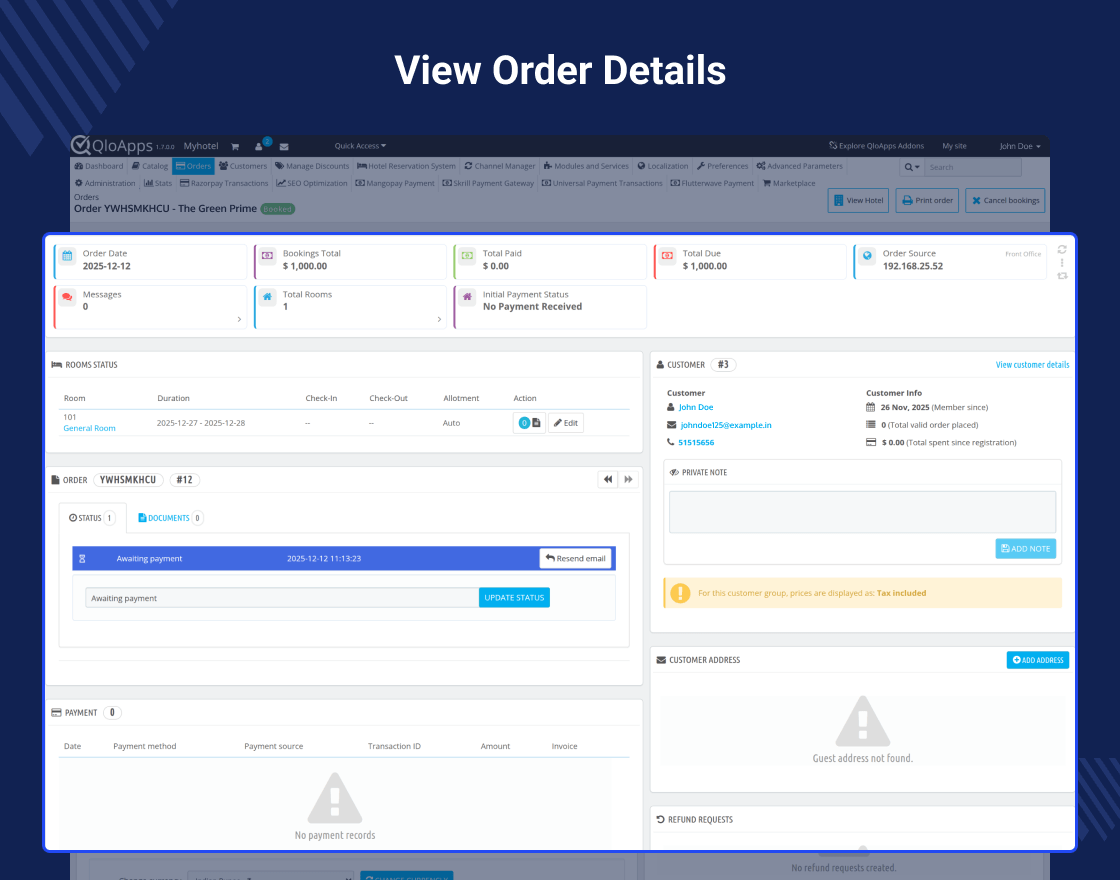
Task: Click the Initial Payment Status home icon
Action: (x=467, y=296)
